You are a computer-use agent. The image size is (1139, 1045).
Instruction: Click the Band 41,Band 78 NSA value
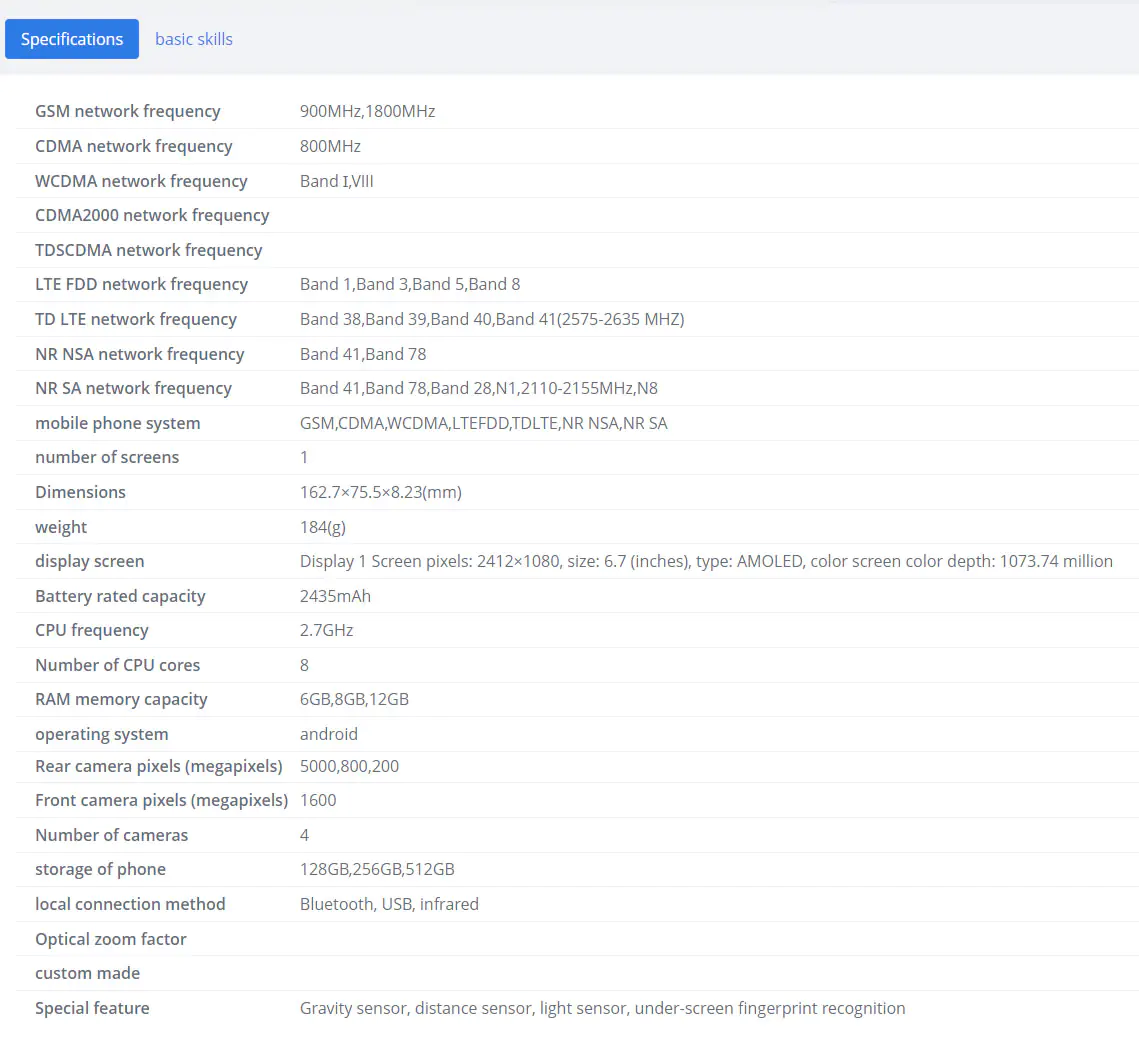(363, 354)
